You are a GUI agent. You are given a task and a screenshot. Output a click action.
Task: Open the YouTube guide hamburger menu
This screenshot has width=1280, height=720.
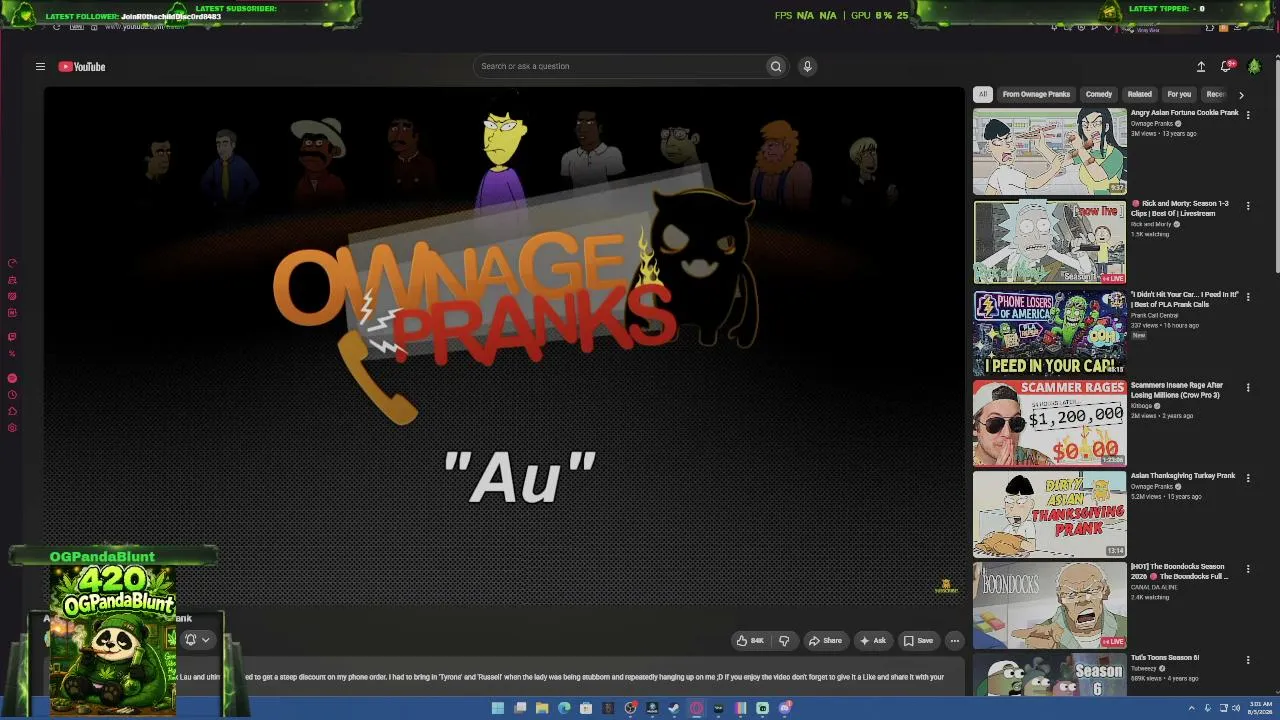click(40, 67)
